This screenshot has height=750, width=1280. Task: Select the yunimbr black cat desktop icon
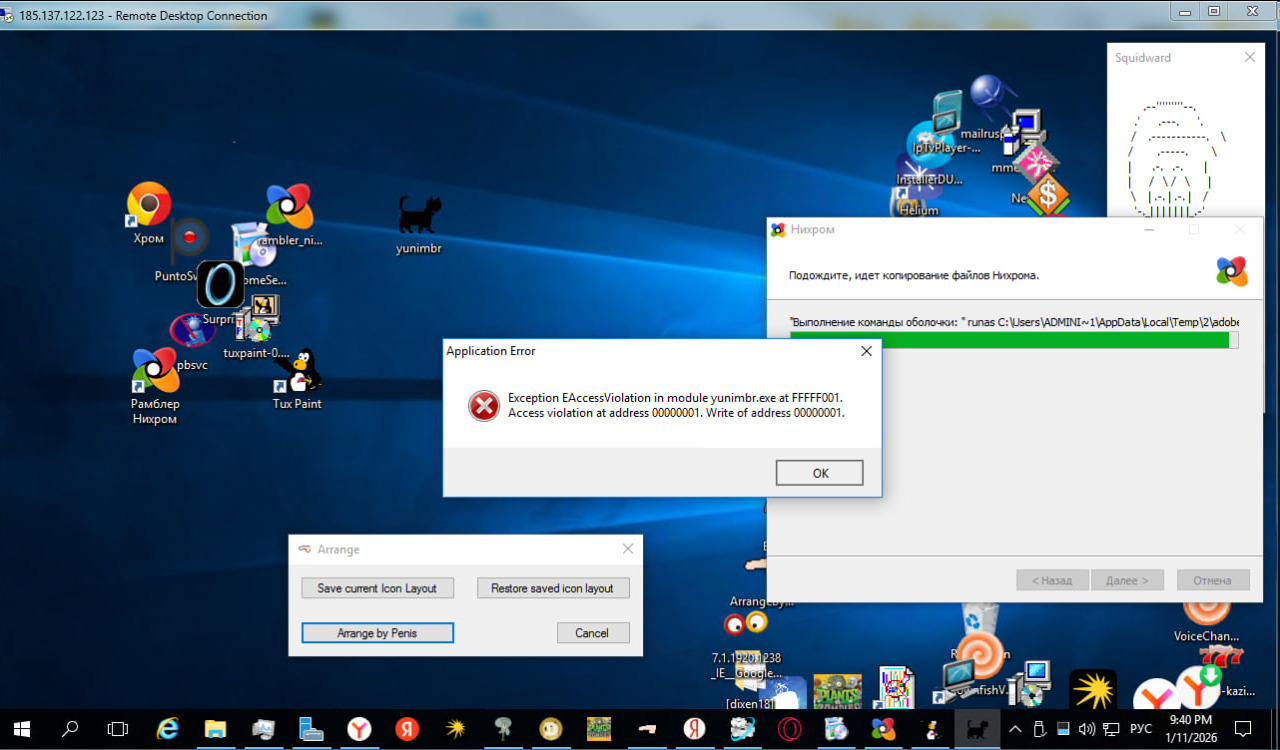point(419,225)
